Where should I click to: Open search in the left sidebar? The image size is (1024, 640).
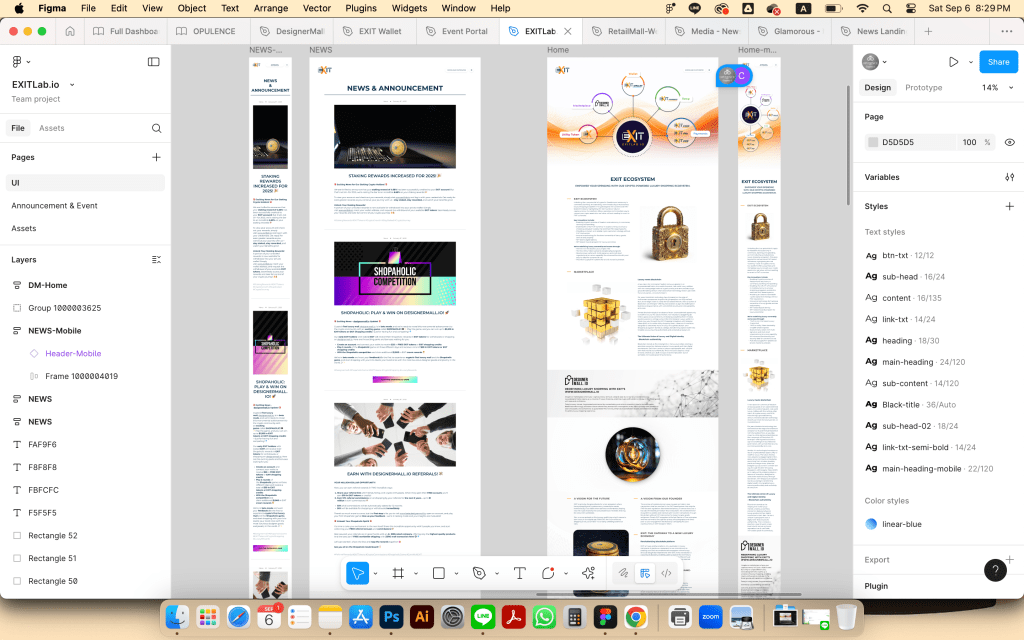point(156,128)
